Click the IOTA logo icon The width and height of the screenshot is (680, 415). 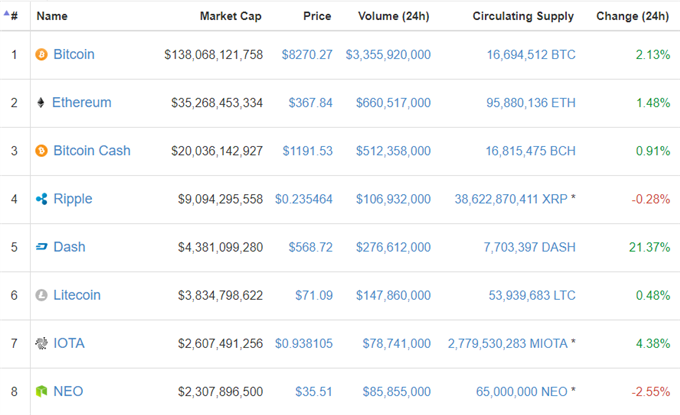click(41, 343)
